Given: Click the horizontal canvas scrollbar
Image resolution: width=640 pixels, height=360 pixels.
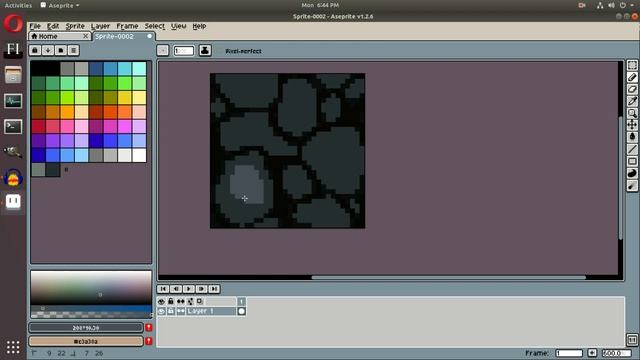Looking at the screenshot, I should (x=448, y=278).
